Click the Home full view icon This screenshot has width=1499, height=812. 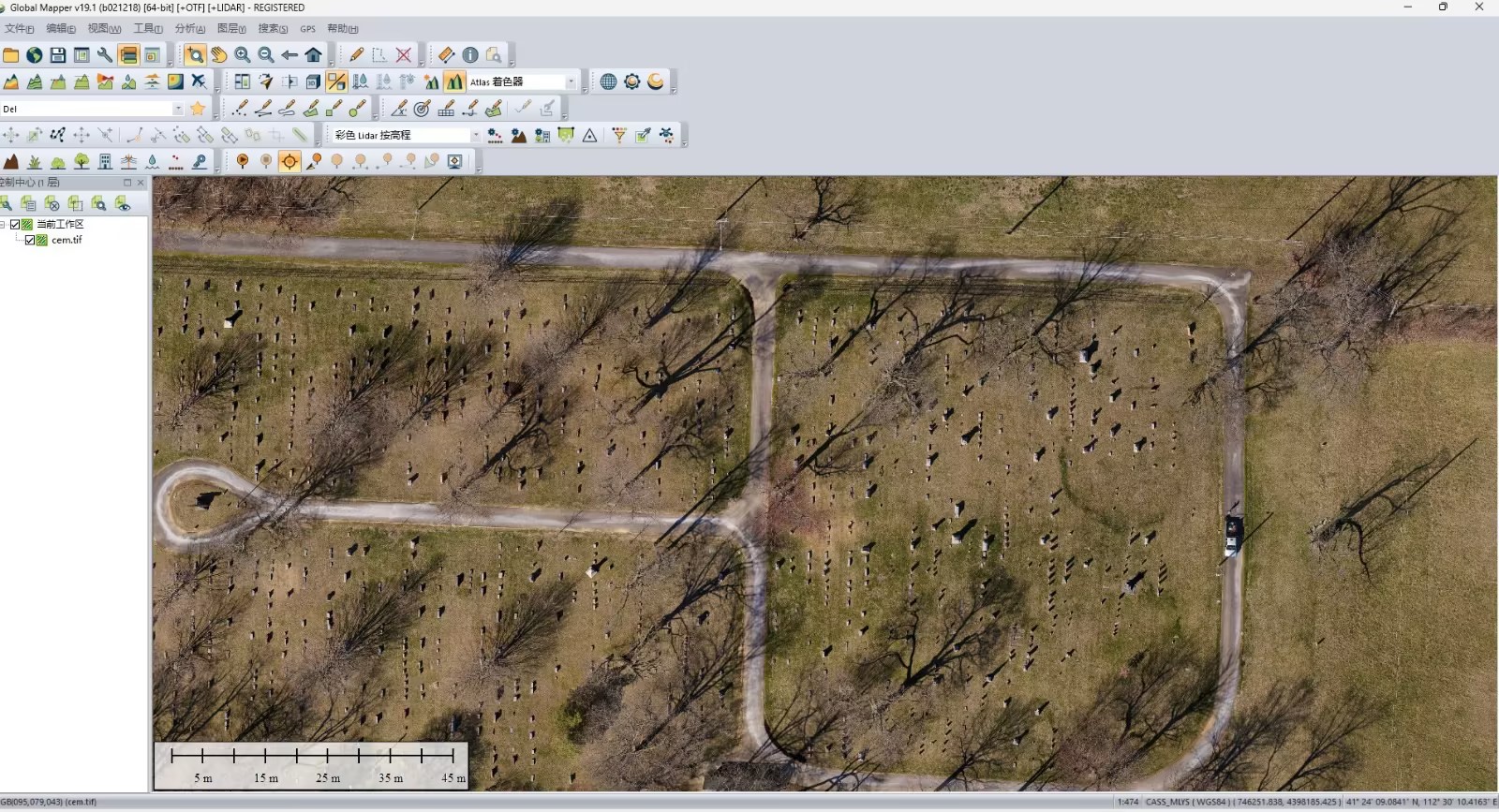[314, 55]
